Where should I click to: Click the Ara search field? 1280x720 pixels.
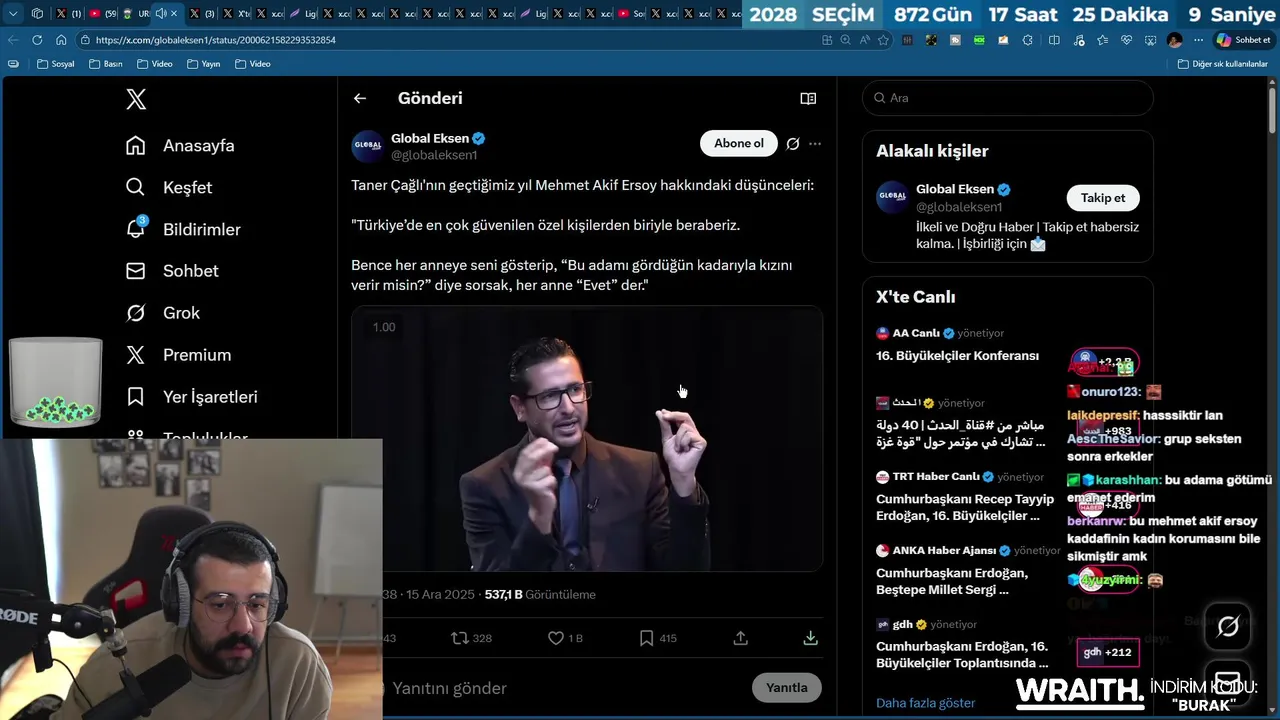1008,98
